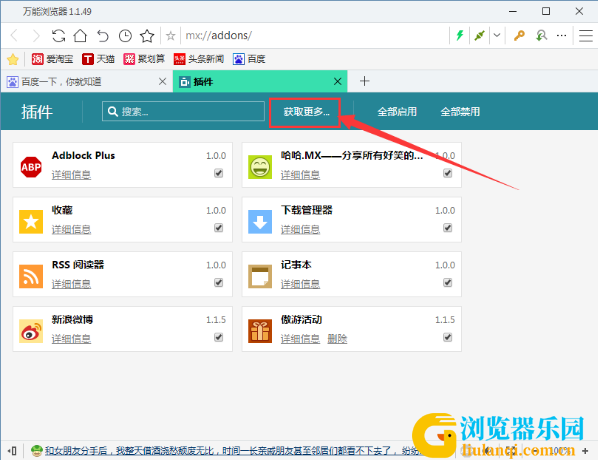This screenshot has width=598, height=460.
Task: Click the 收藏 yellow star plugin icon
Action: click(x=31, y=222)
